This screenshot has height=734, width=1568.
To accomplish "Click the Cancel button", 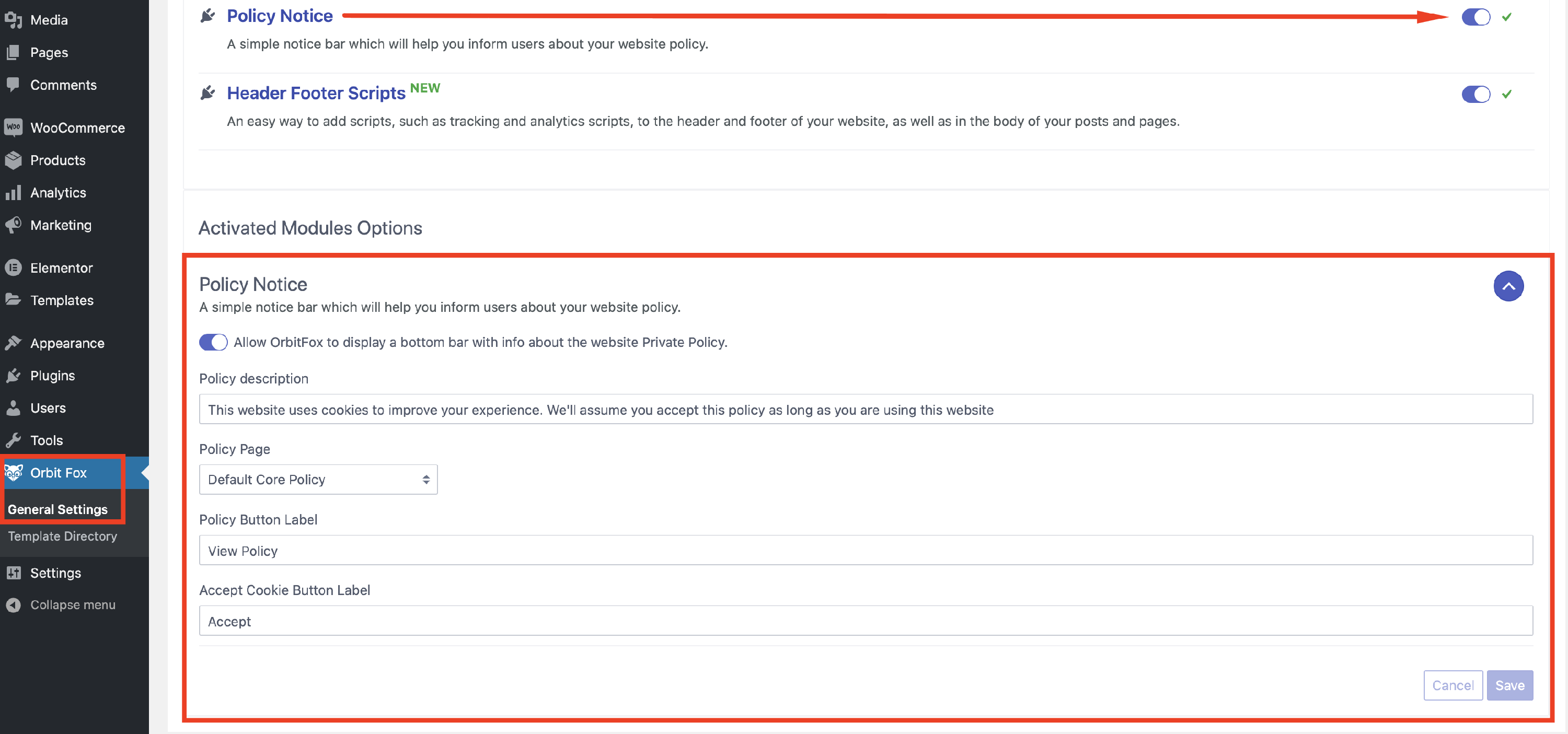I will [1453, 685].
